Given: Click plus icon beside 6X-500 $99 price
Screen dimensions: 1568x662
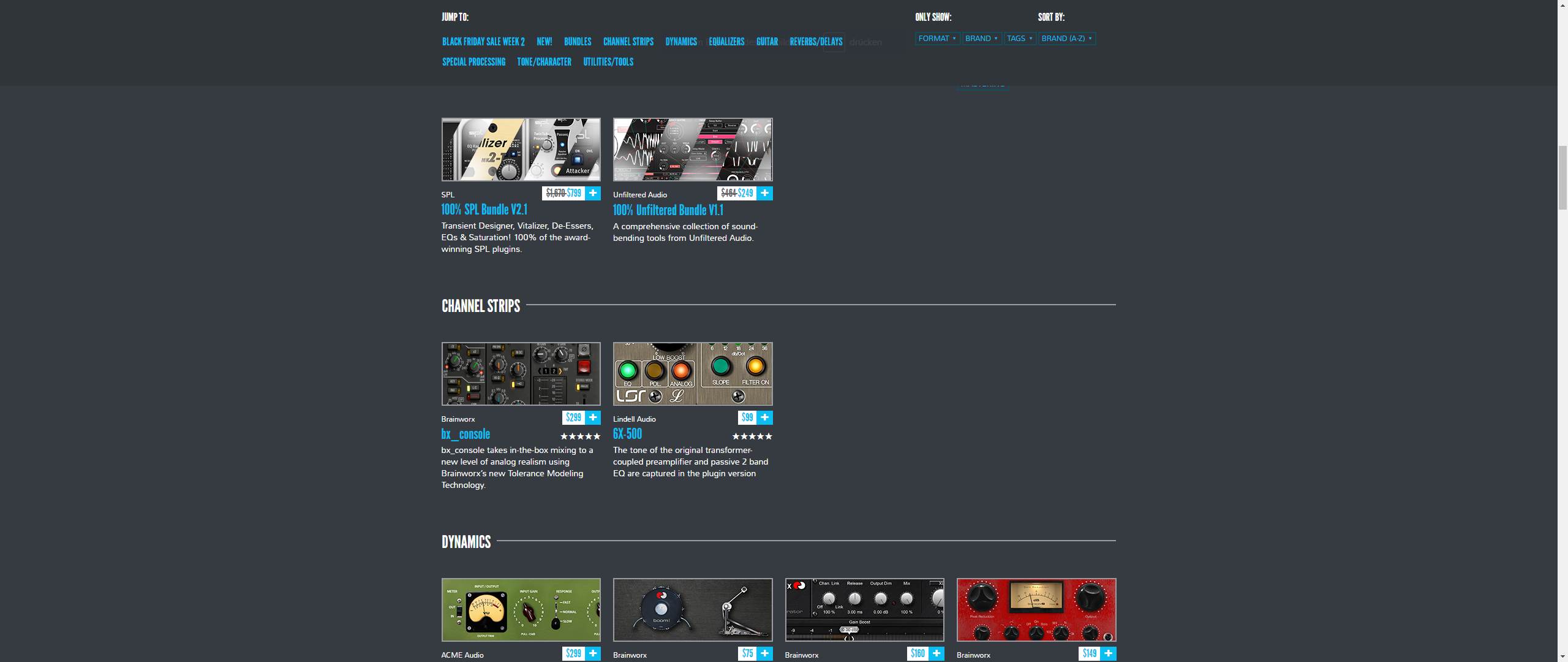Looking at the screenshot, I should (x=764, y=417).
